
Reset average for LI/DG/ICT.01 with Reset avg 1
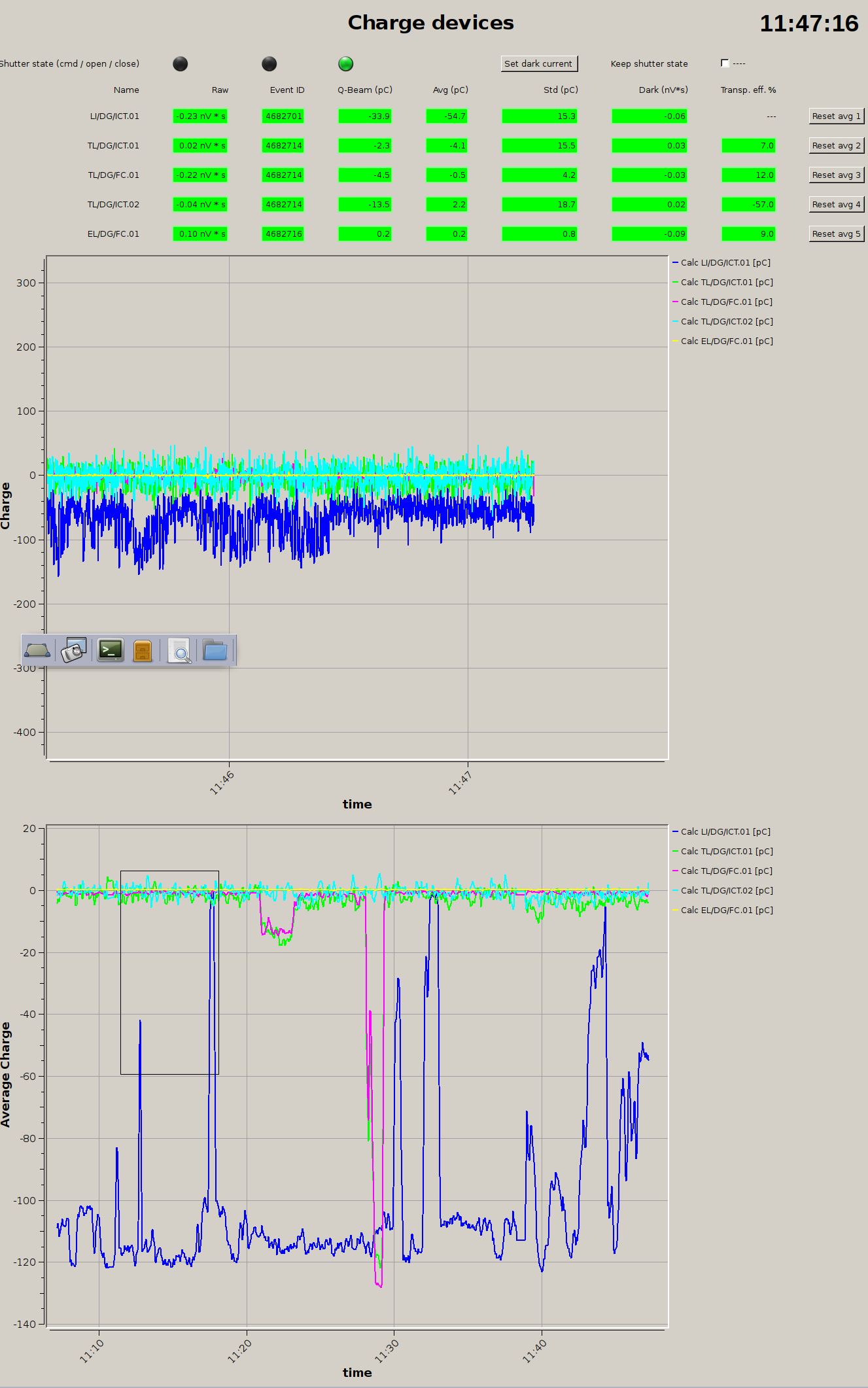[x=836, y=116]
